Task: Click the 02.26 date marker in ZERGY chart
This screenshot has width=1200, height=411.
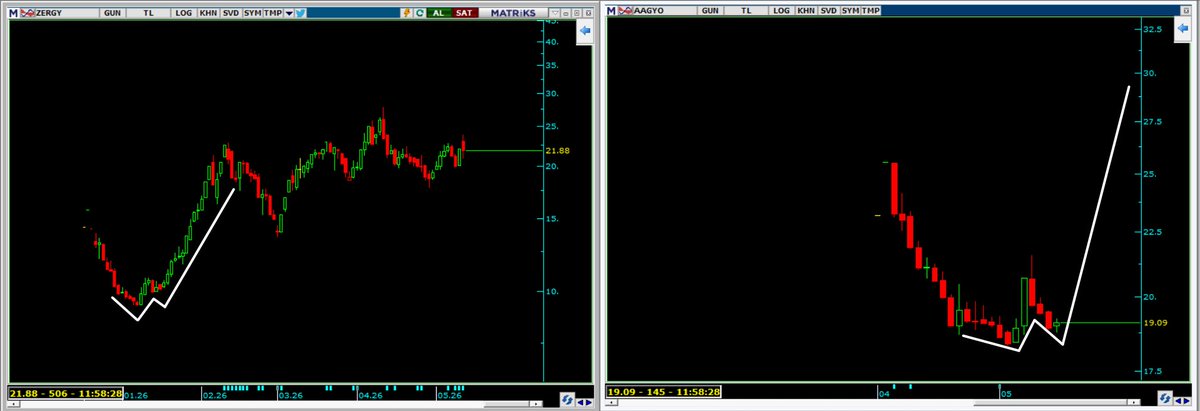Action: pos(213,396)
